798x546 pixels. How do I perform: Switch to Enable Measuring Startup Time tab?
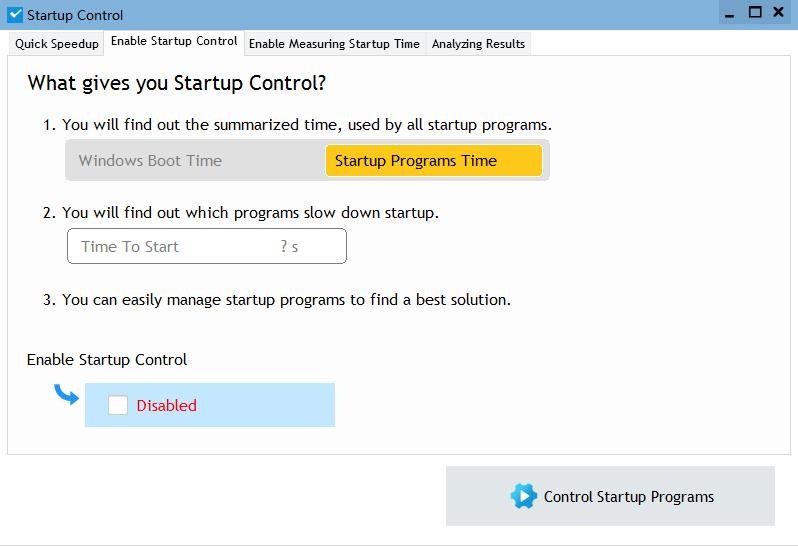(x=334, y=44)
